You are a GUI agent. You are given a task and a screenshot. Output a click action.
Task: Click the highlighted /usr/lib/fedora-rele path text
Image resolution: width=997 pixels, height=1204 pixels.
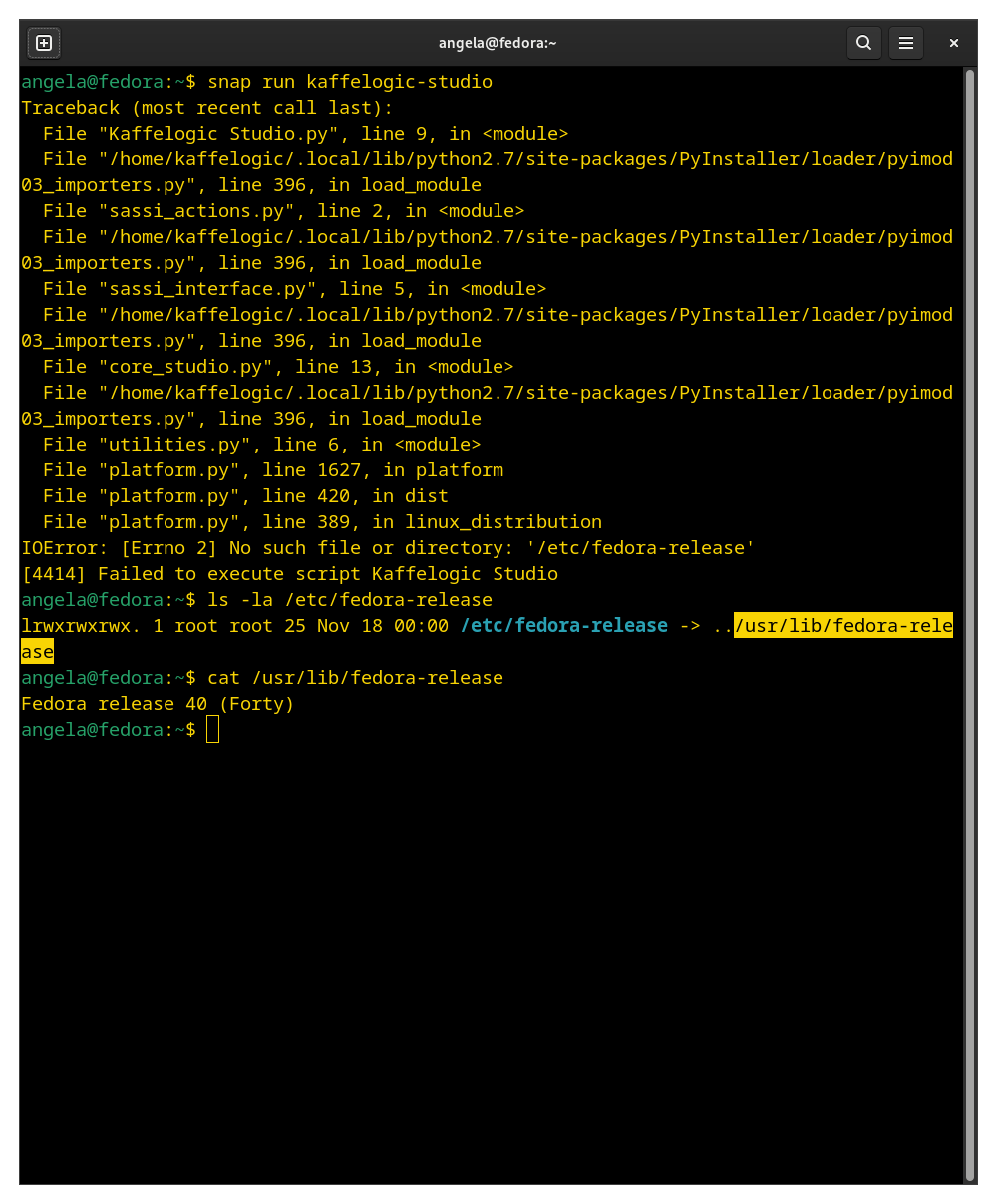842,626
